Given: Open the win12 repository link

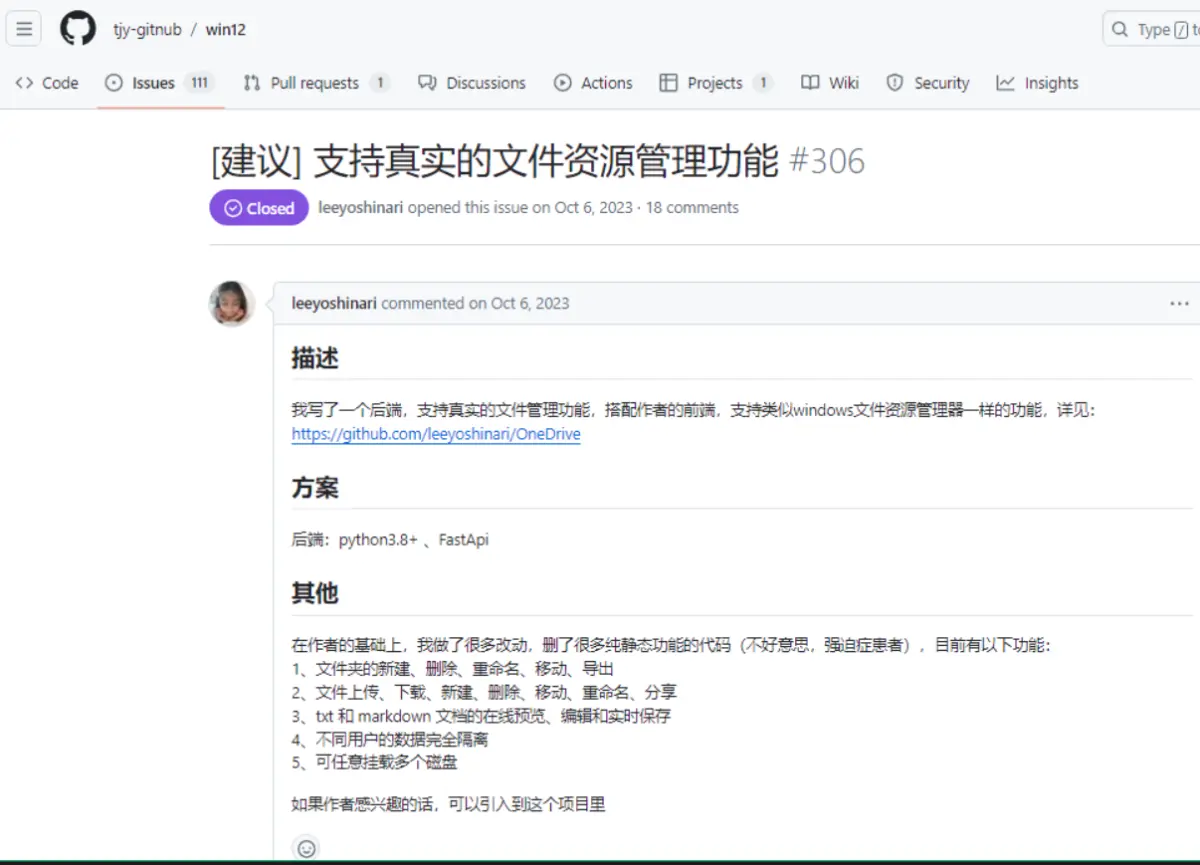Looking at the screenshot, I should pyautogui.click(x=226, y=30).
